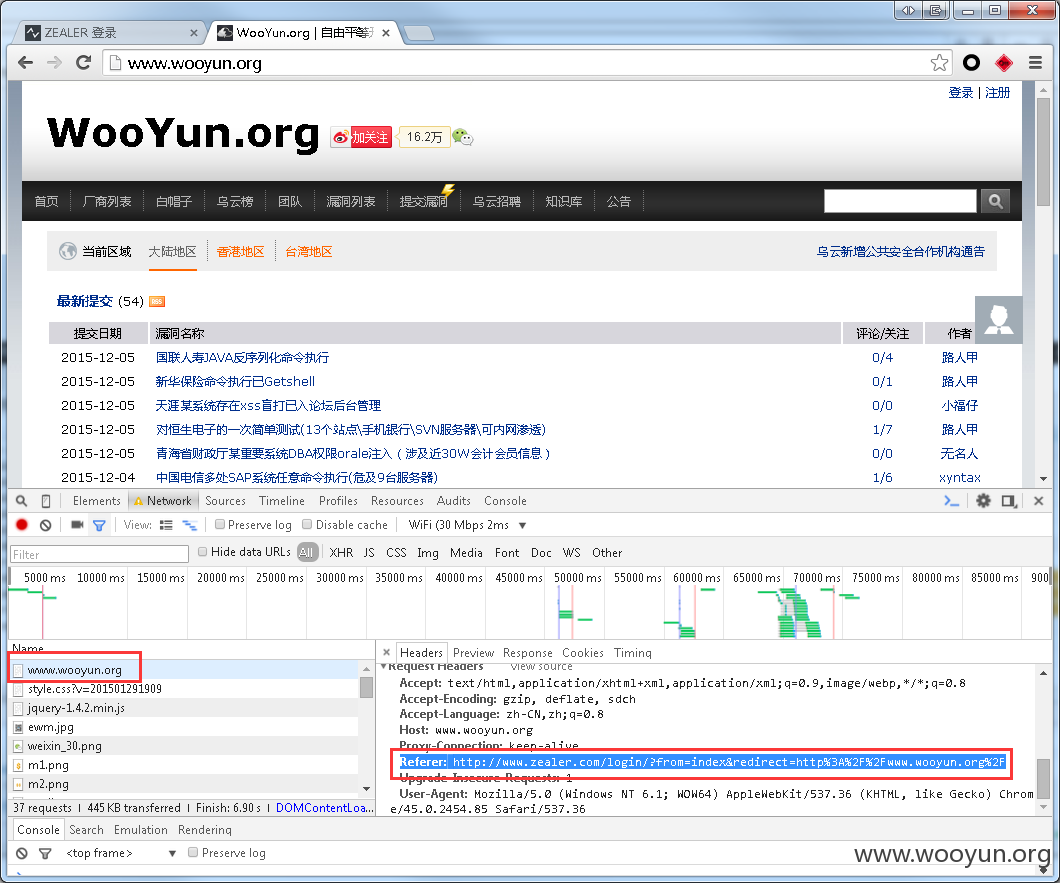
Task: Click capture screenshots camera icon
Action: (77, 525)
